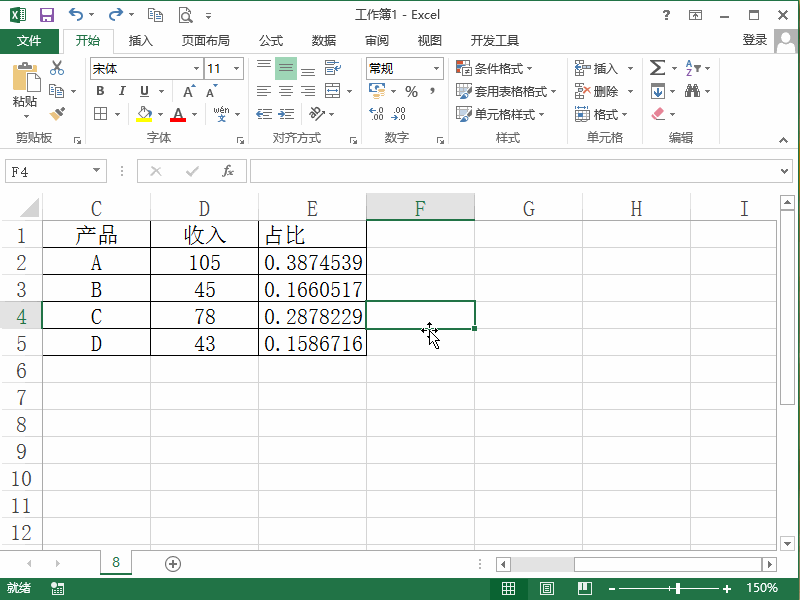Align cell text to the right
The image size is (800, 600).
point(308,91)
